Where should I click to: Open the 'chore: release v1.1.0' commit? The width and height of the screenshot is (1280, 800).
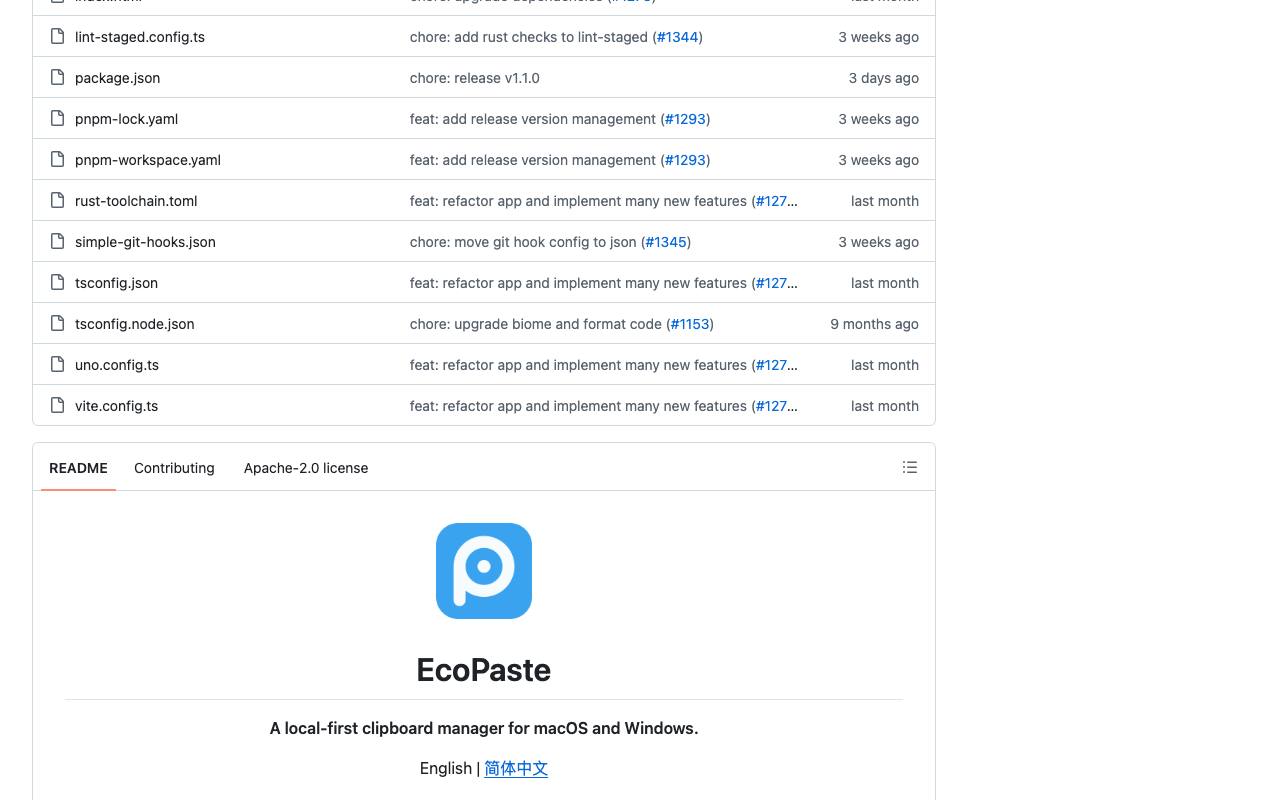tap(475, 78)
